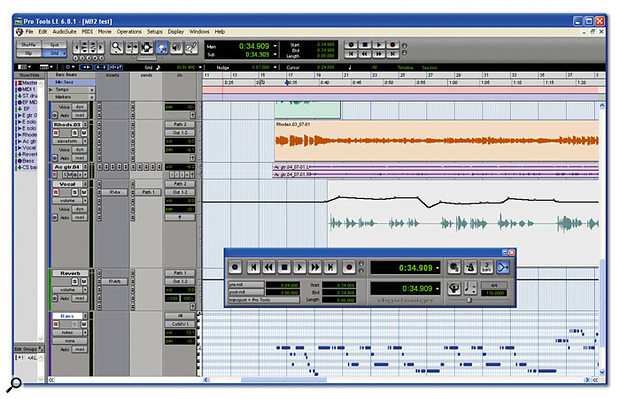The width and height of the screenshot is (620, 399).
Task: Click the pre-roll button in Transport window
Action: 246,285
